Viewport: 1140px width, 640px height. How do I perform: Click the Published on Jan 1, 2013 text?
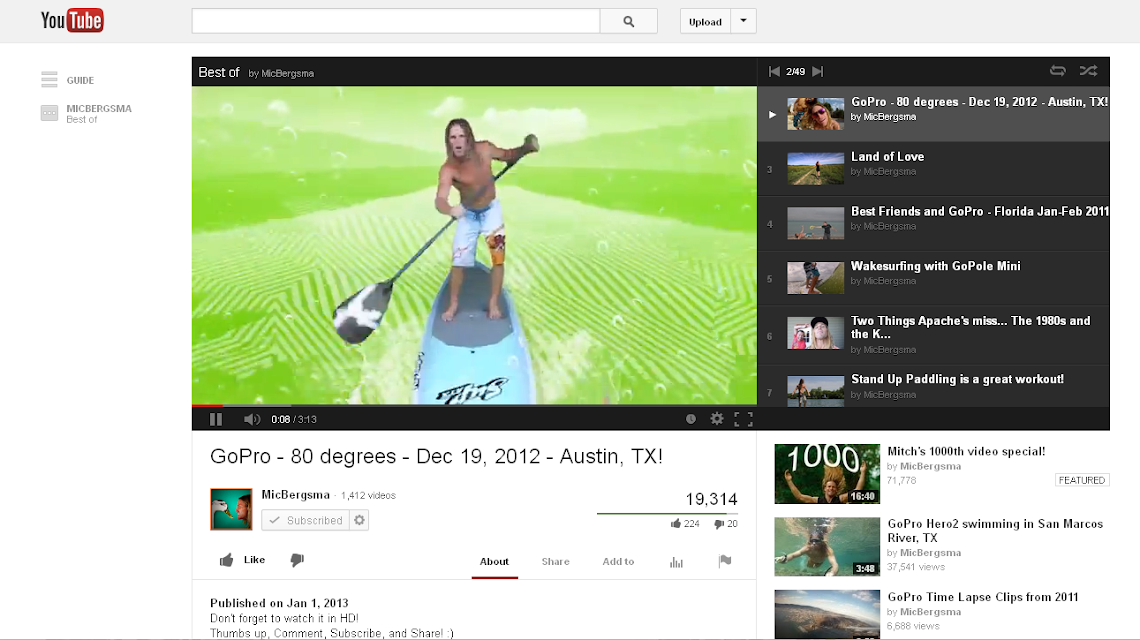tap(279, 603)
